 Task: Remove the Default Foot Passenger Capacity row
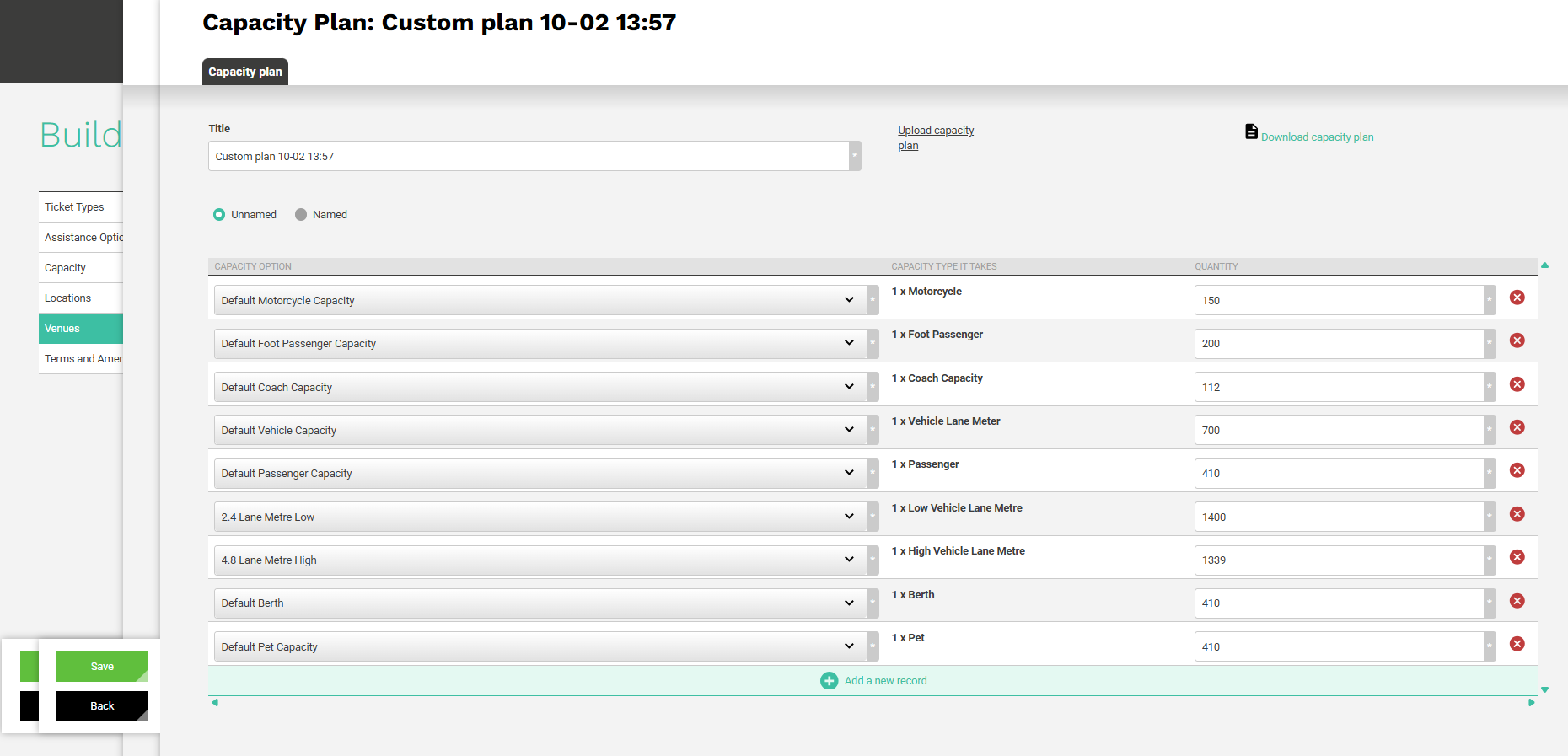[1517, 340]
